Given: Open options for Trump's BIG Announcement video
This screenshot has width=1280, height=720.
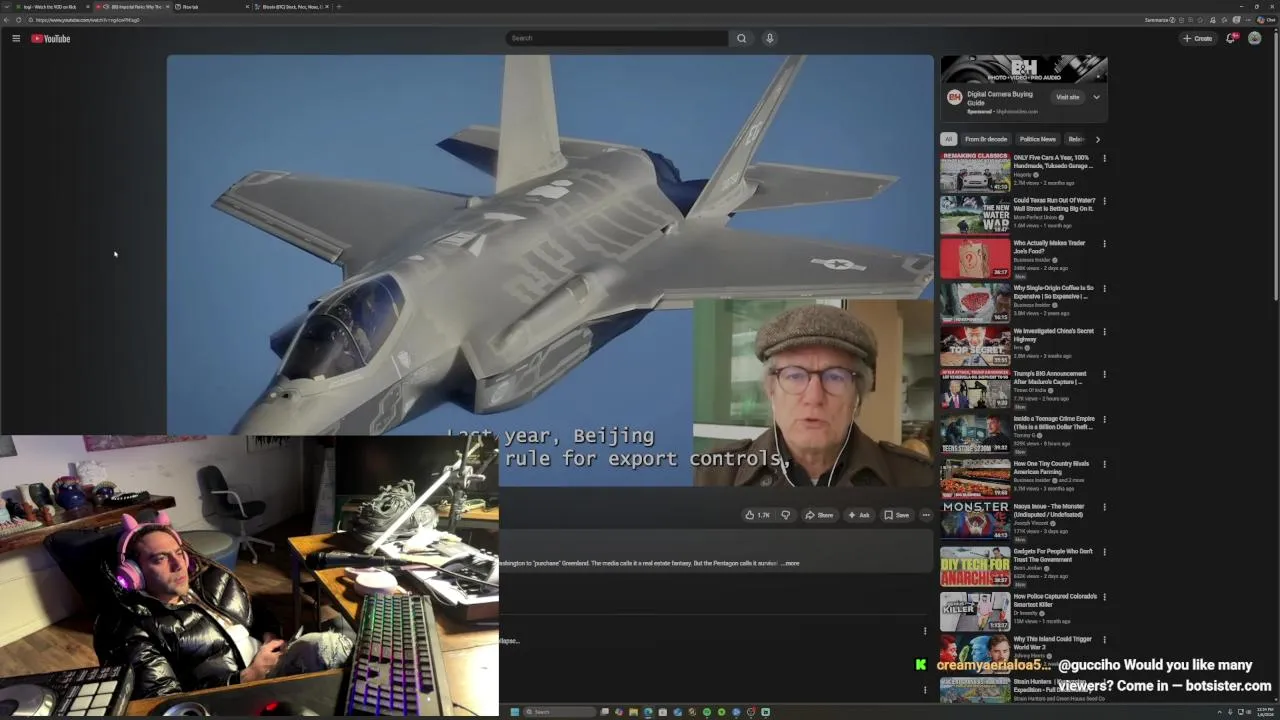Looking at the screenshot, I should [1104, 374].
